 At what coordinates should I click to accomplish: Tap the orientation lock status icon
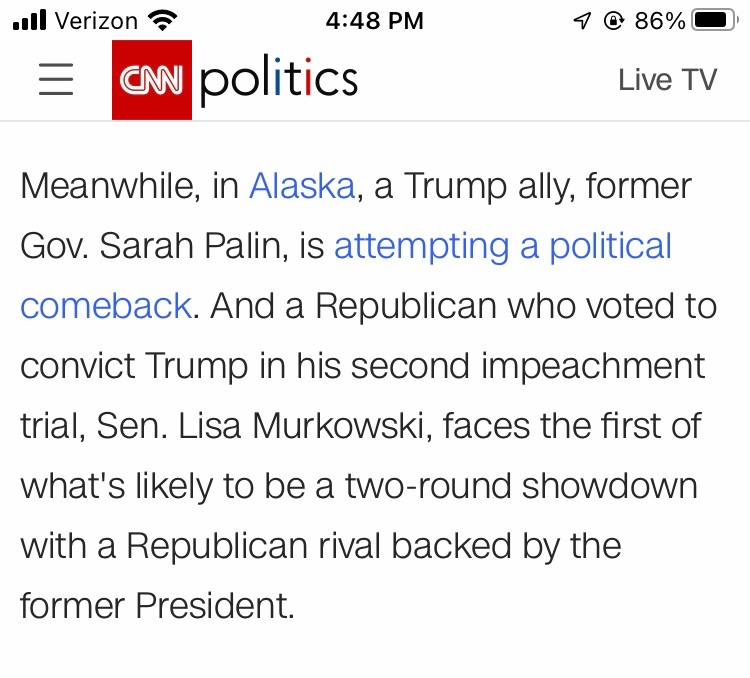[613, 20]
